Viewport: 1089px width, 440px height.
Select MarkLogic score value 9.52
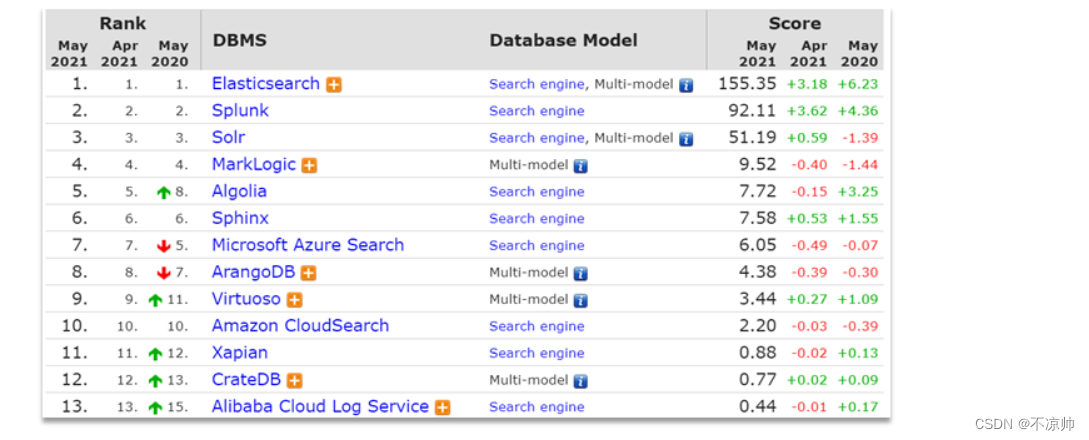(758, 164)
